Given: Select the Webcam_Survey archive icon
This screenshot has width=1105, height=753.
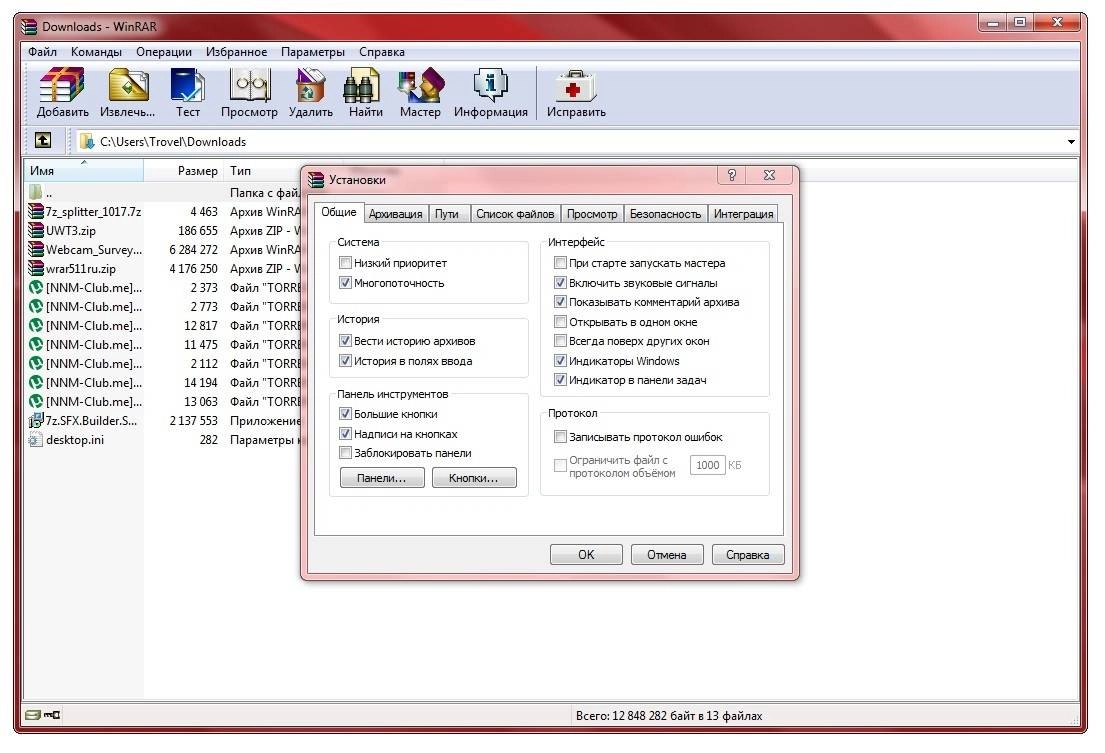Looking at the screenshot, I should 36,249.
